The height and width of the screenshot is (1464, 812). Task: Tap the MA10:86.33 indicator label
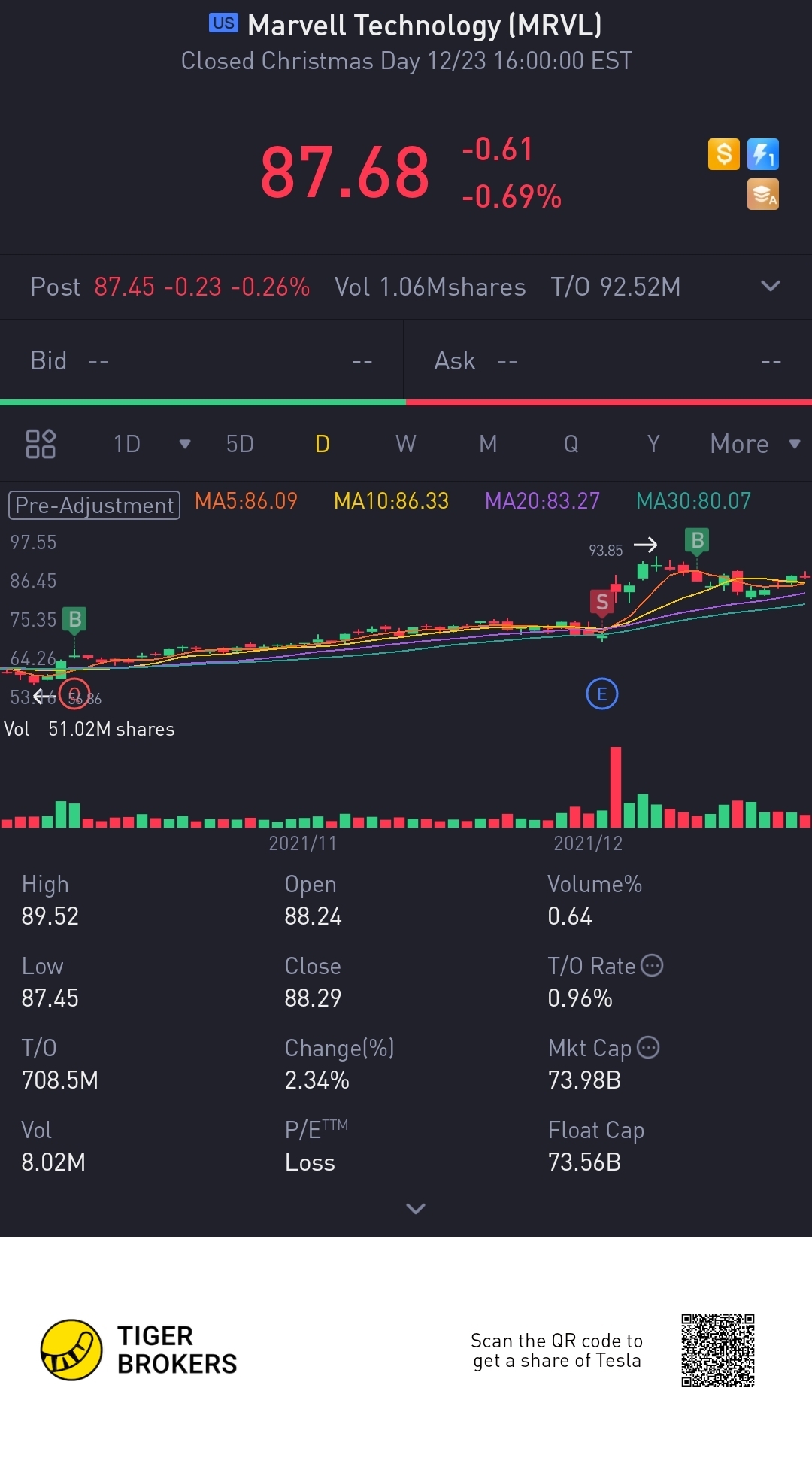point(391,501)
